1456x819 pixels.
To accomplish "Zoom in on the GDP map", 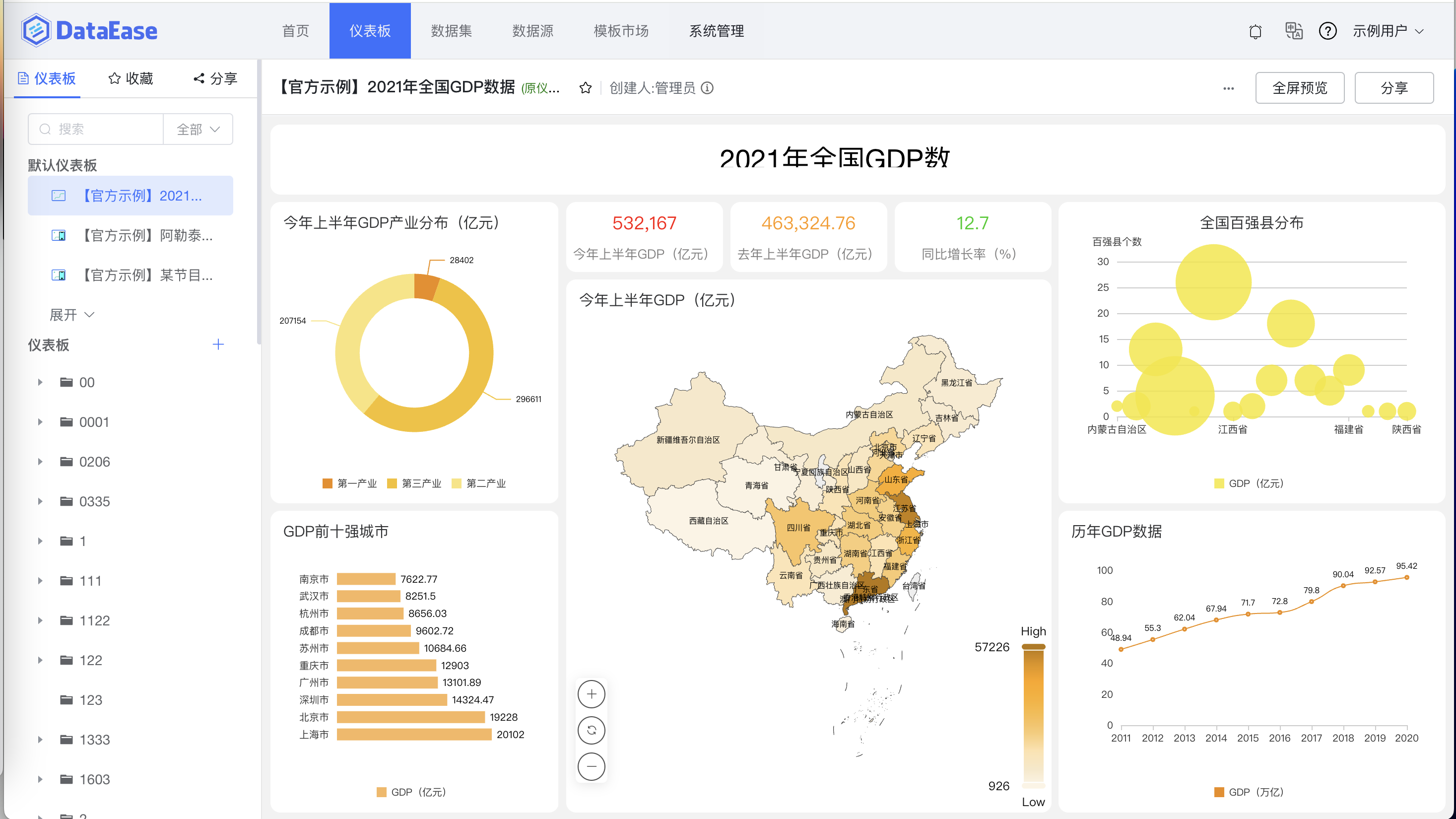I will [591, 693].
